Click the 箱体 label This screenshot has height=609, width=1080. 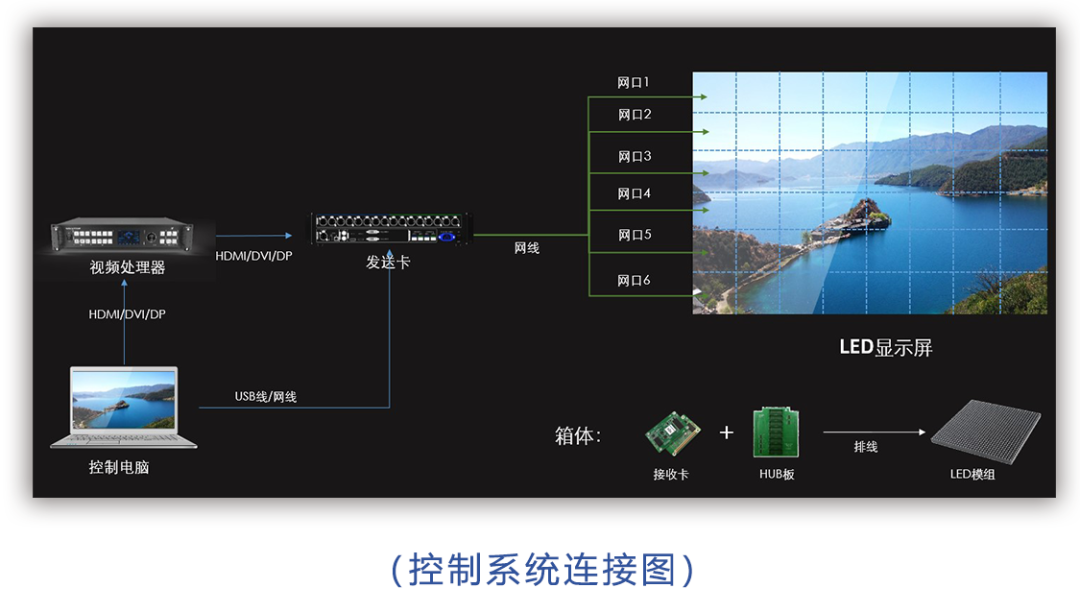point(578,436)
